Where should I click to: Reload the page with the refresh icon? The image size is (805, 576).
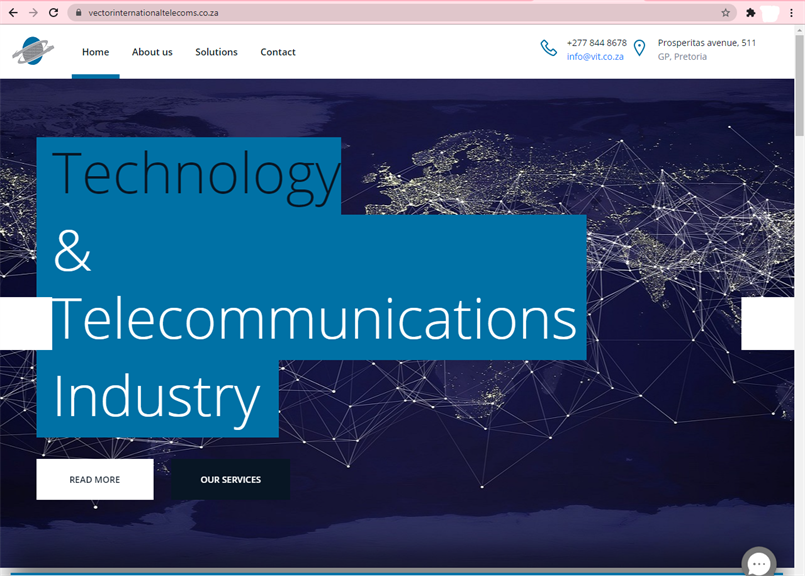[x=53, y=12]
